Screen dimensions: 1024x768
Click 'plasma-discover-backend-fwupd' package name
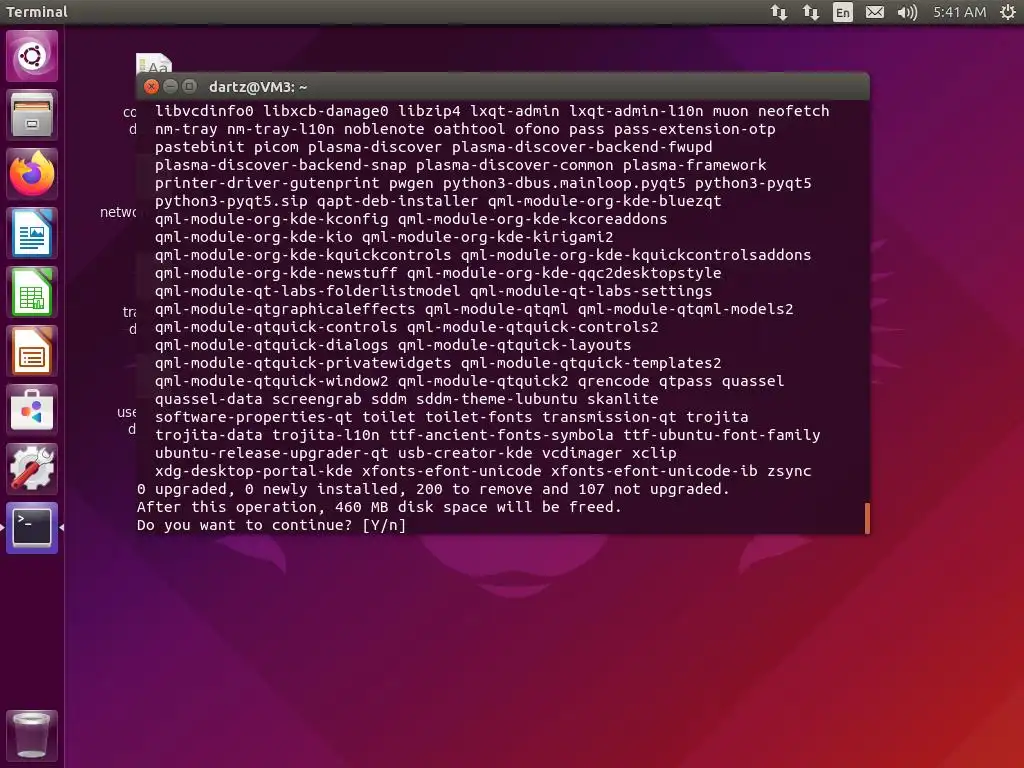point(582,147)
